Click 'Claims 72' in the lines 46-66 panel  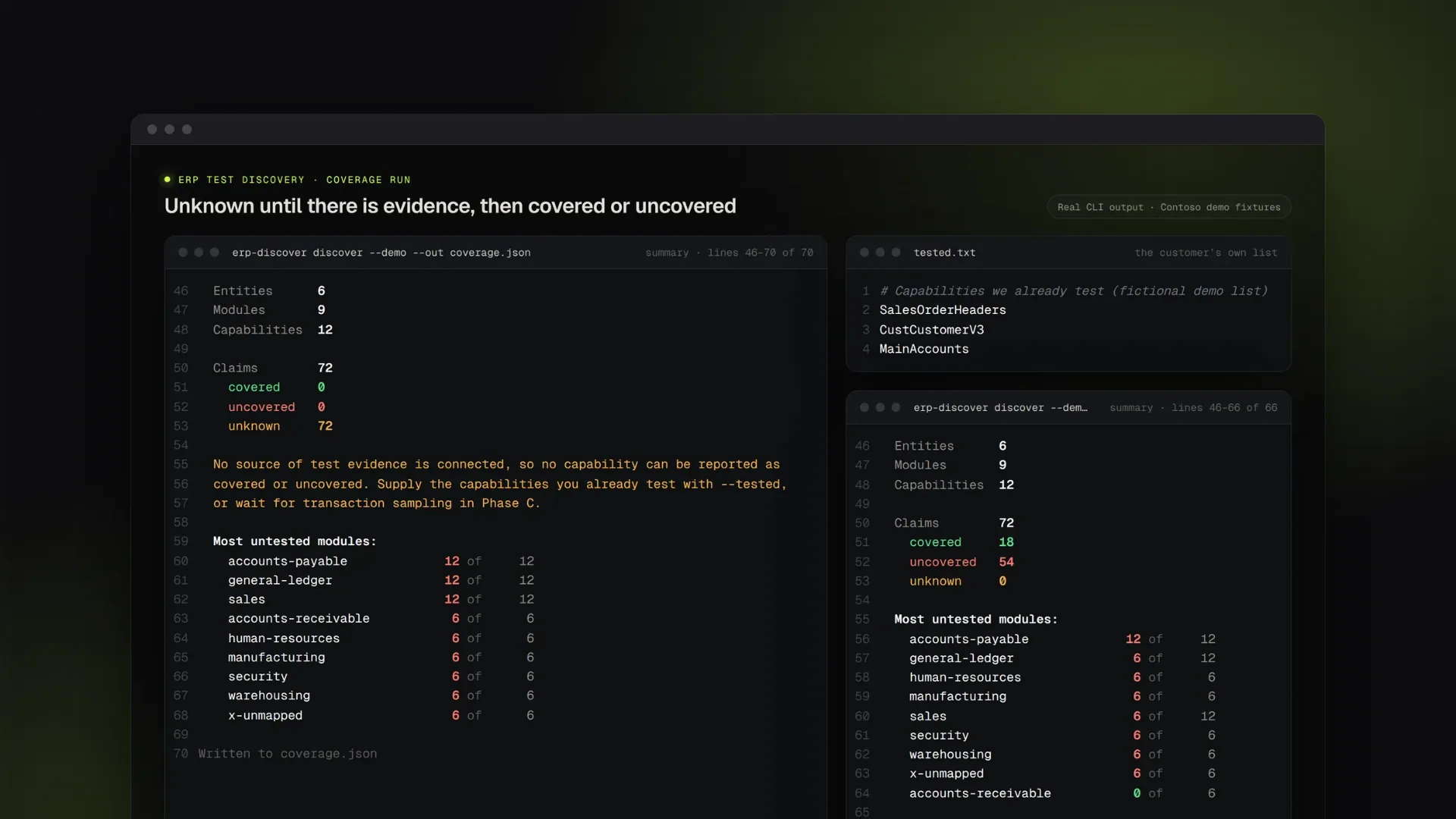pos(954,523)
